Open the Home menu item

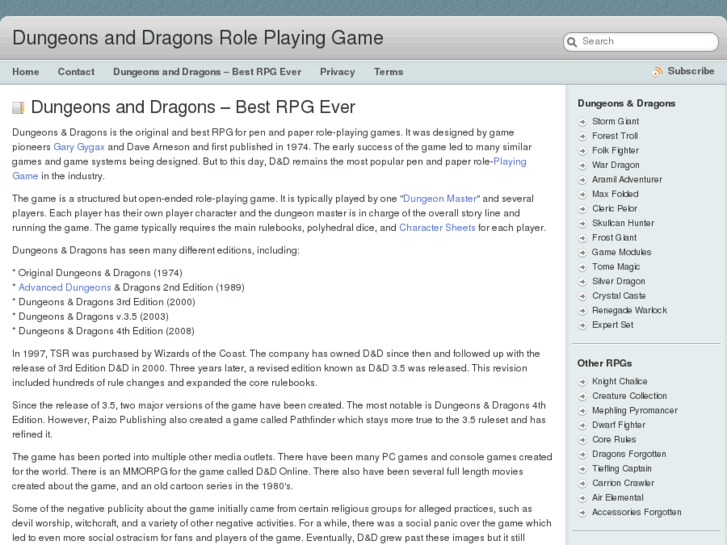click(x=26, y=72)
